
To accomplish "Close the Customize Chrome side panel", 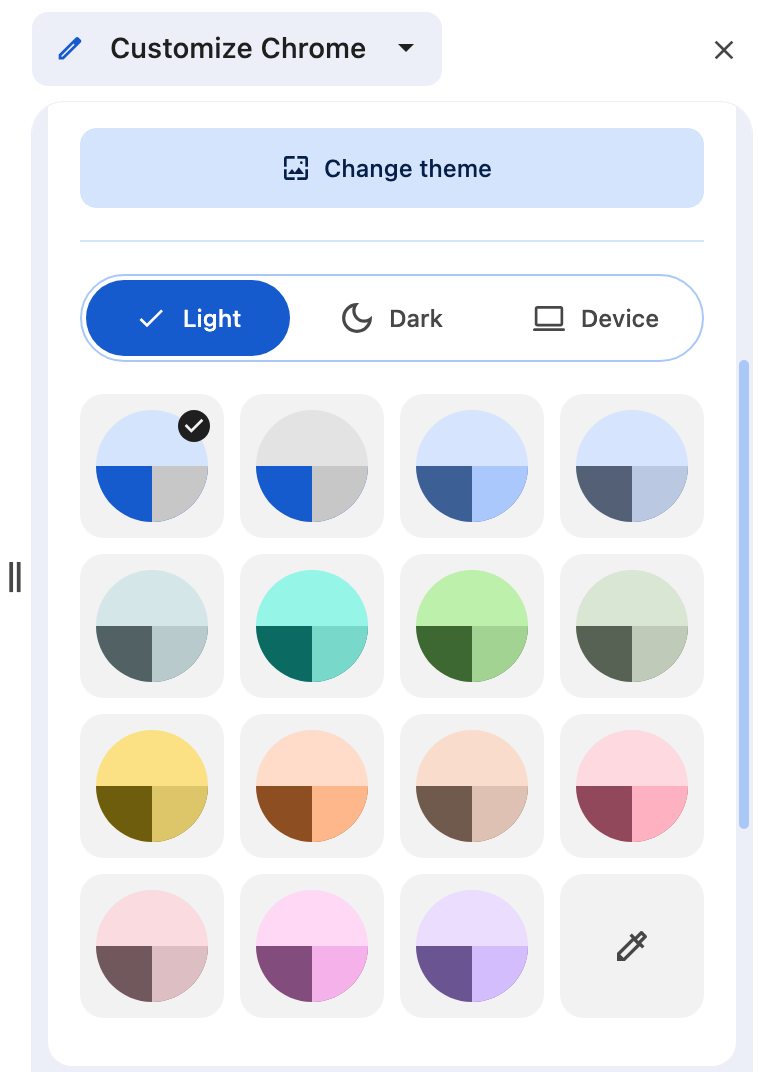I will click(x=724, y=50).
